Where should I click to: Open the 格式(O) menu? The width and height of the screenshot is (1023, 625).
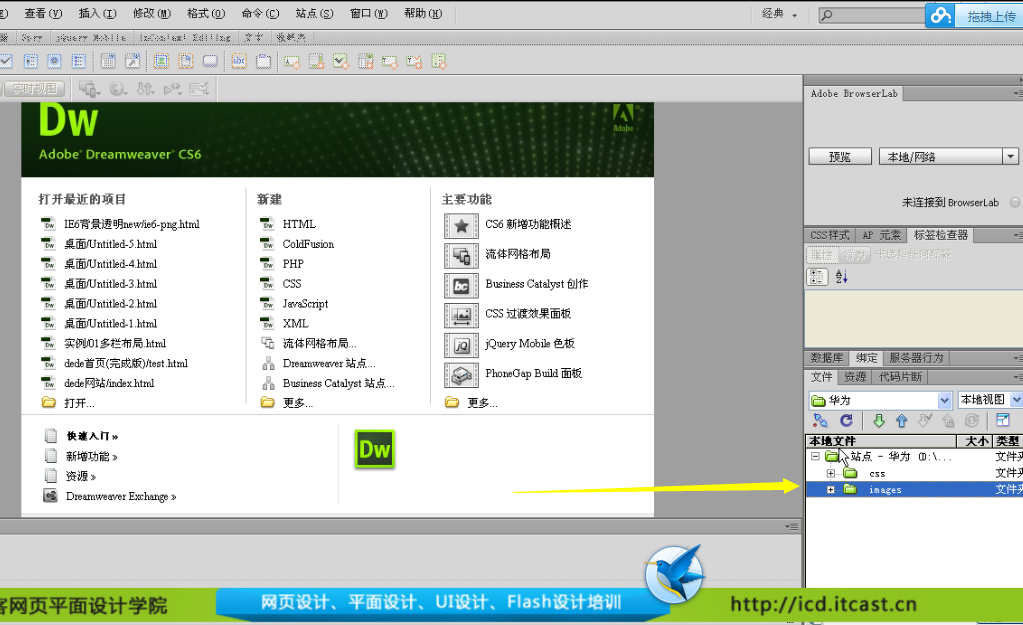[206, 13]
